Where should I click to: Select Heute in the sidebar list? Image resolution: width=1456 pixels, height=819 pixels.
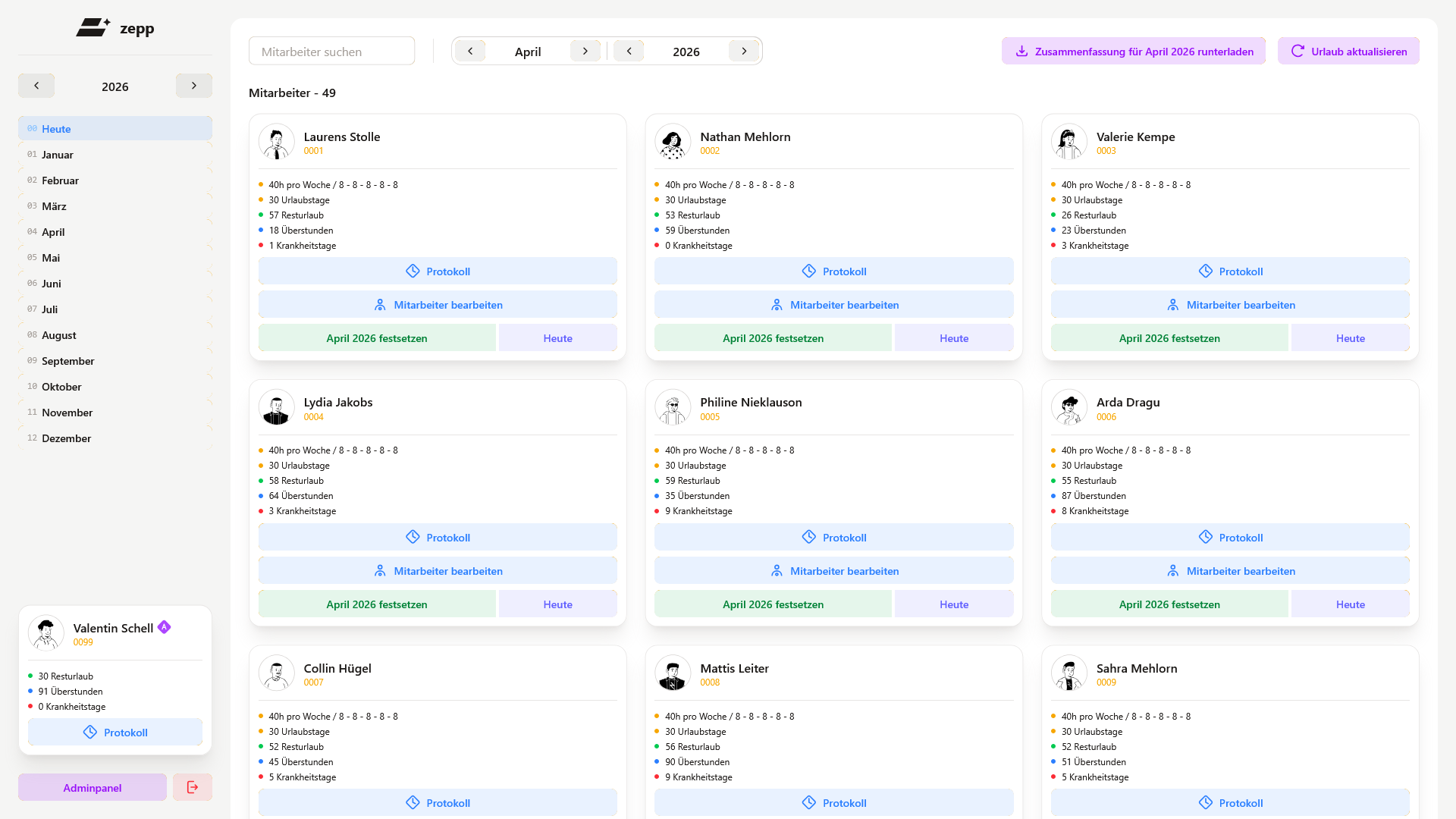pos(56,129)
